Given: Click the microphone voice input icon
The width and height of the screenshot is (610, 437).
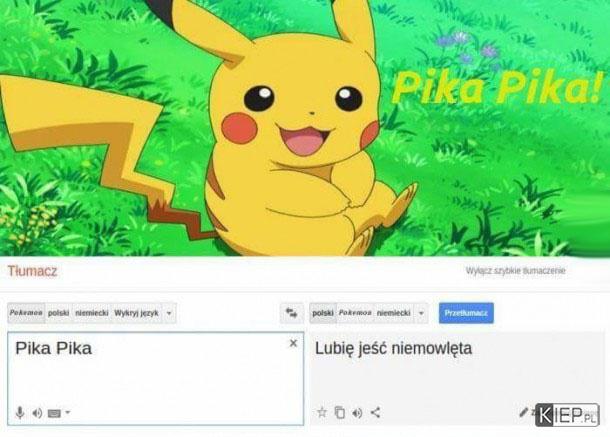Looking at the screenshot, I should pyautogui.click(x=20, y=412).
